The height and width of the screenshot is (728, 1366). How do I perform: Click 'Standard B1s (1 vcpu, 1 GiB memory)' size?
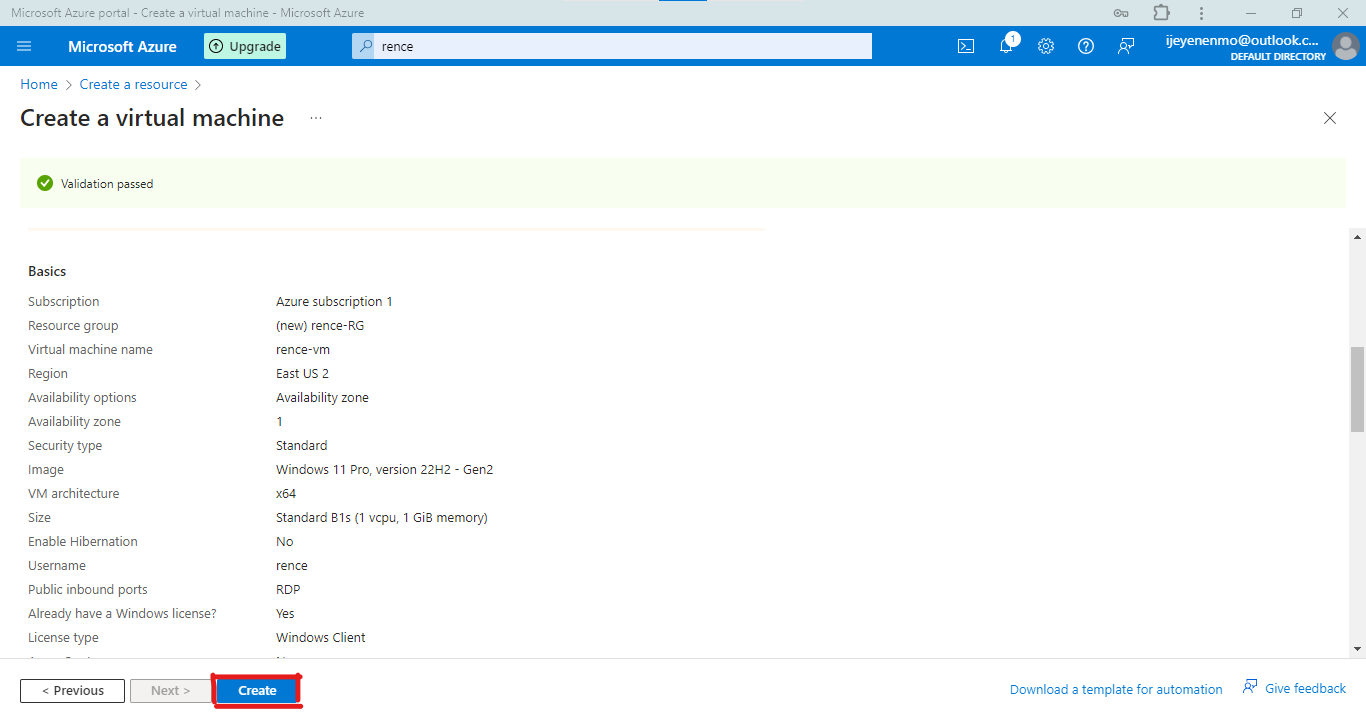click(382, 518)
